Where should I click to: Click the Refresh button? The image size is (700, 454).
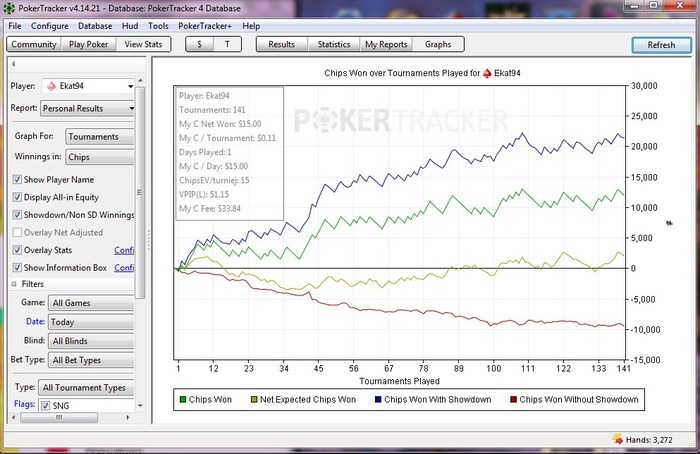click(662, 45)
